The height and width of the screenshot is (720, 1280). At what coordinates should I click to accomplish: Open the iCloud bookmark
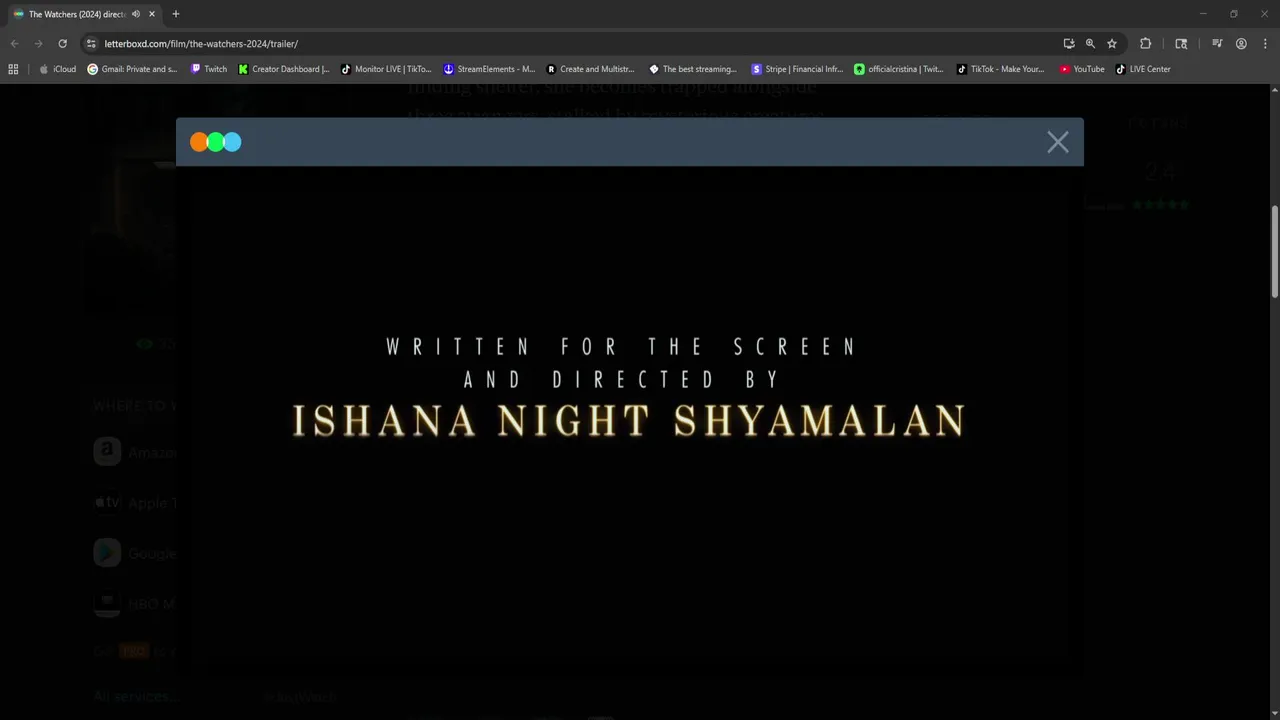(57, 69)
